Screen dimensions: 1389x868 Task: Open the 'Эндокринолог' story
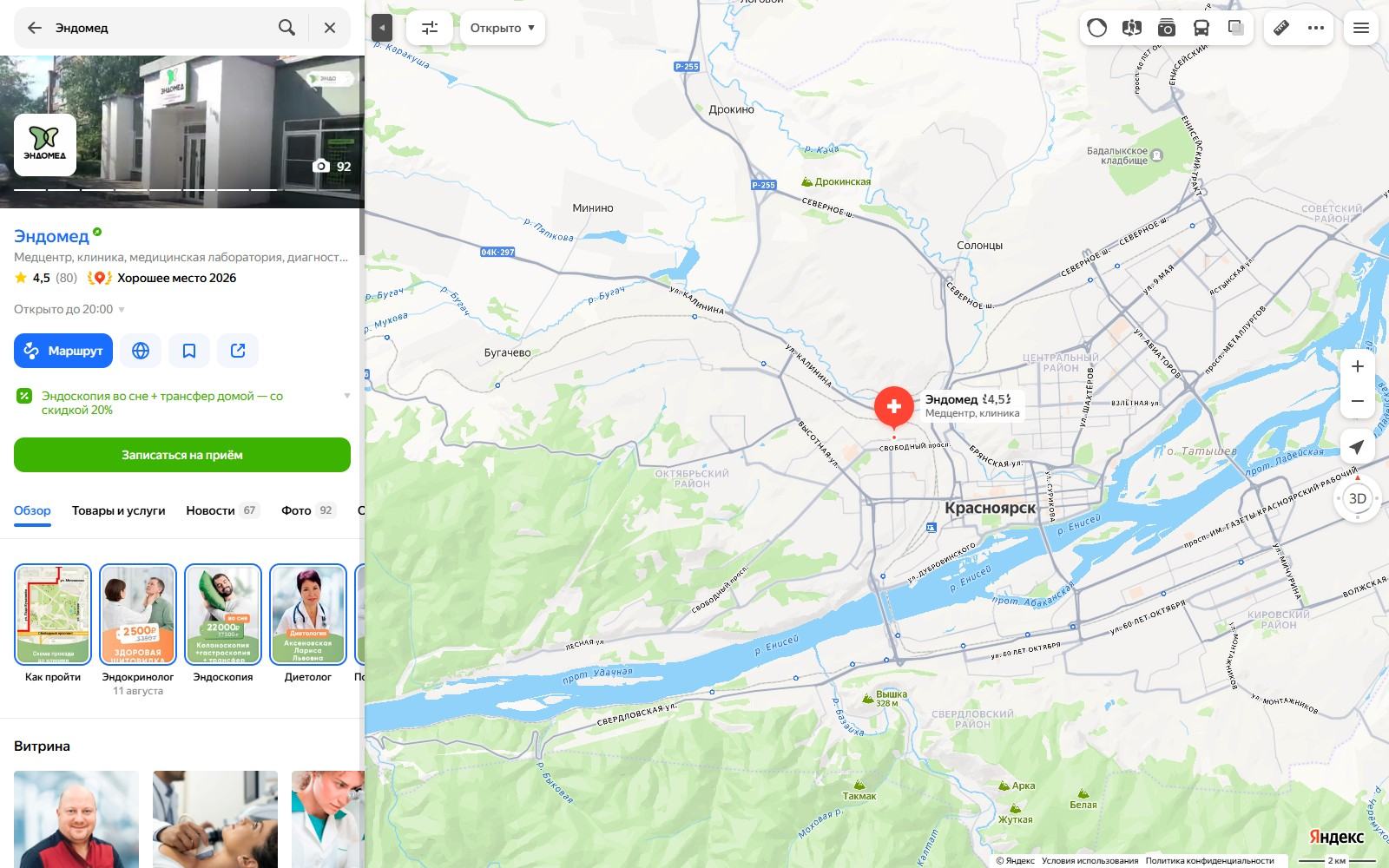click(138, 629)
